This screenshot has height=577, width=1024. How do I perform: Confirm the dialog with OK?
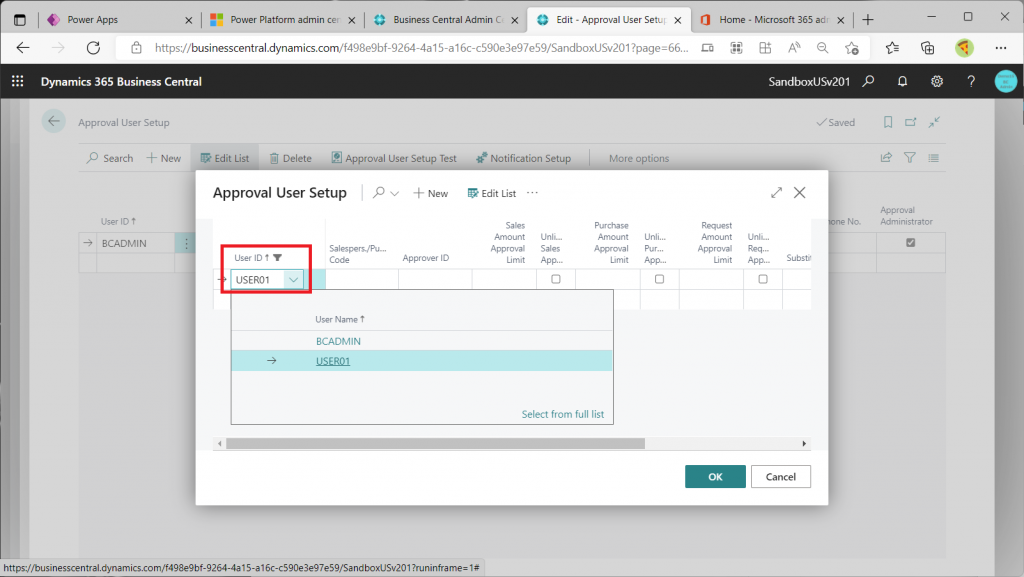(715, 476)
